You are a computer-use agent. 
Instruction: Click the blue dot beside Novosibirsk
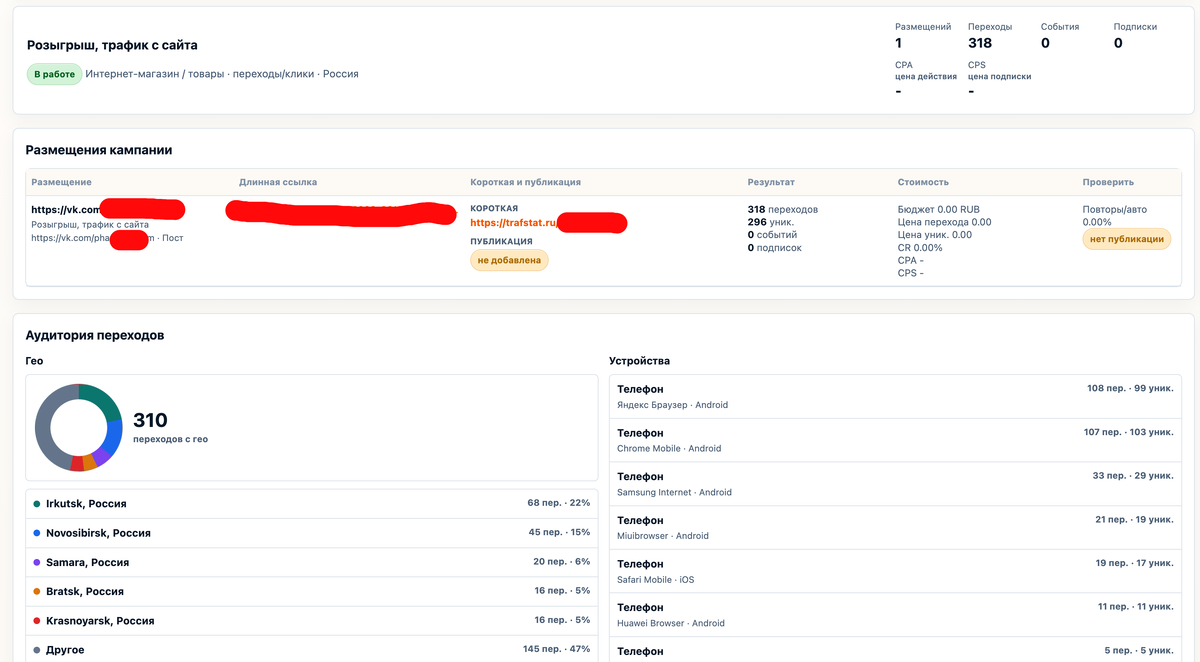(x=37, y=533)
